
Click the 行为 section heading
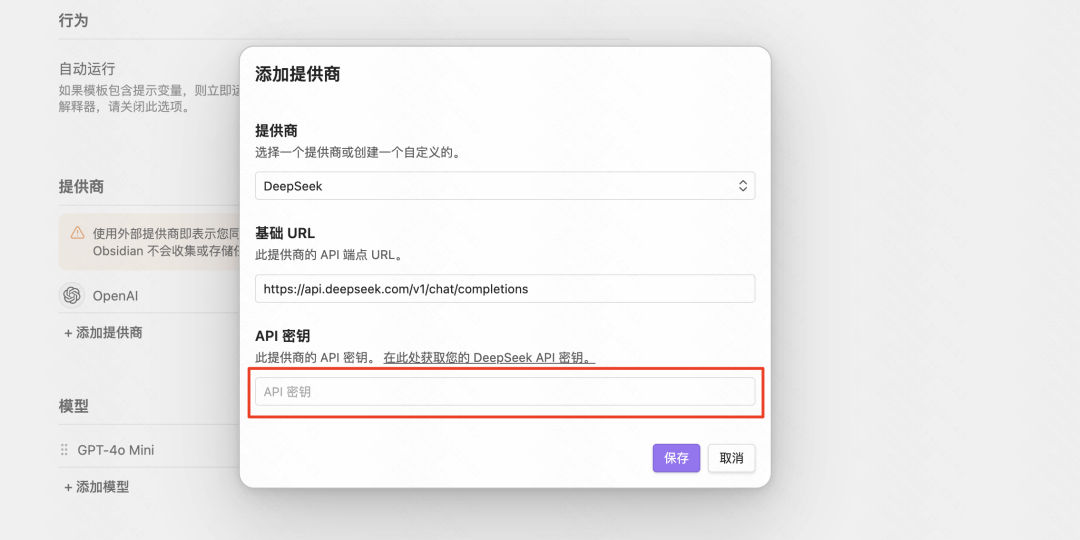74,21
